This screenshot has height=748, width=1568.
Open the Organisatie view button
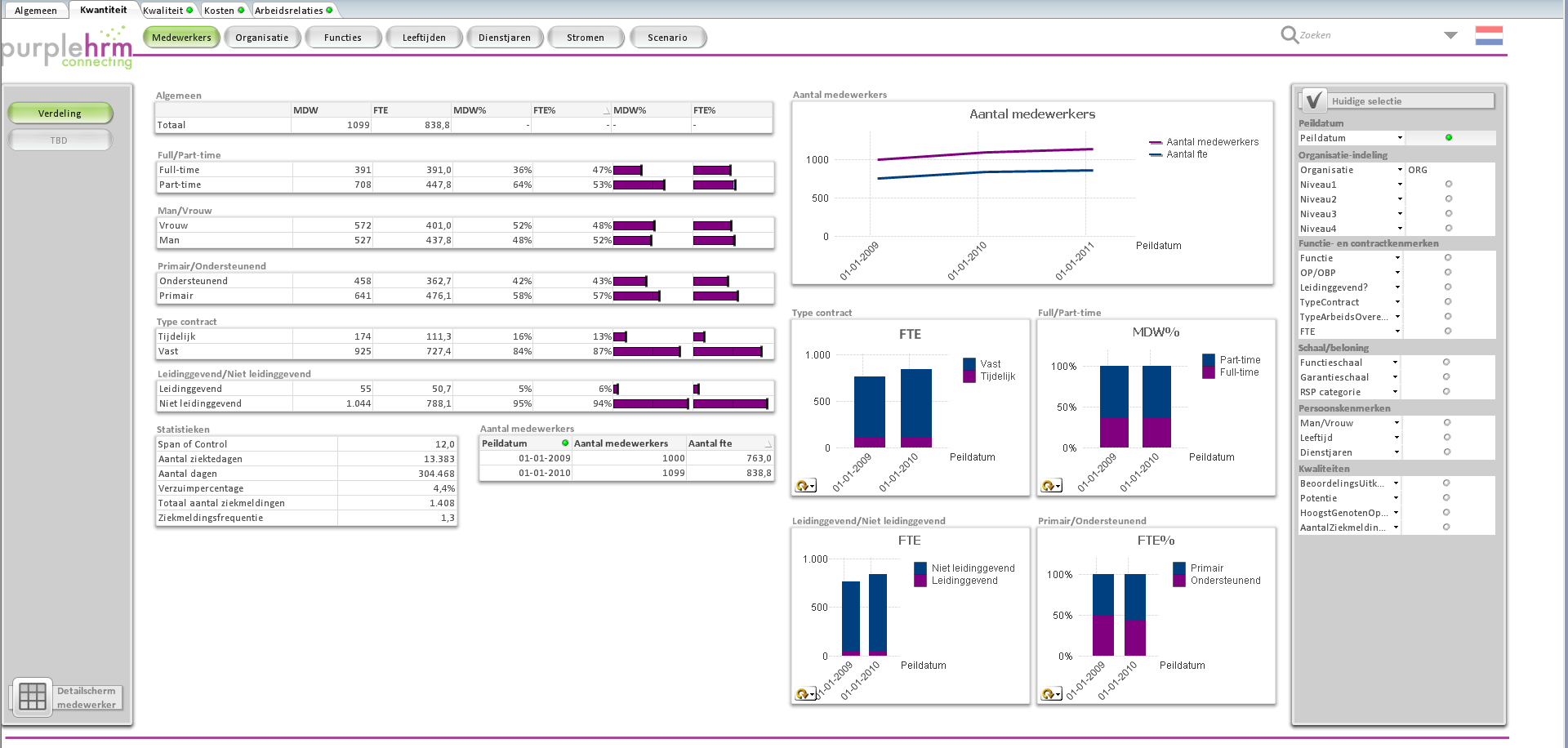[x=262, y=38]
